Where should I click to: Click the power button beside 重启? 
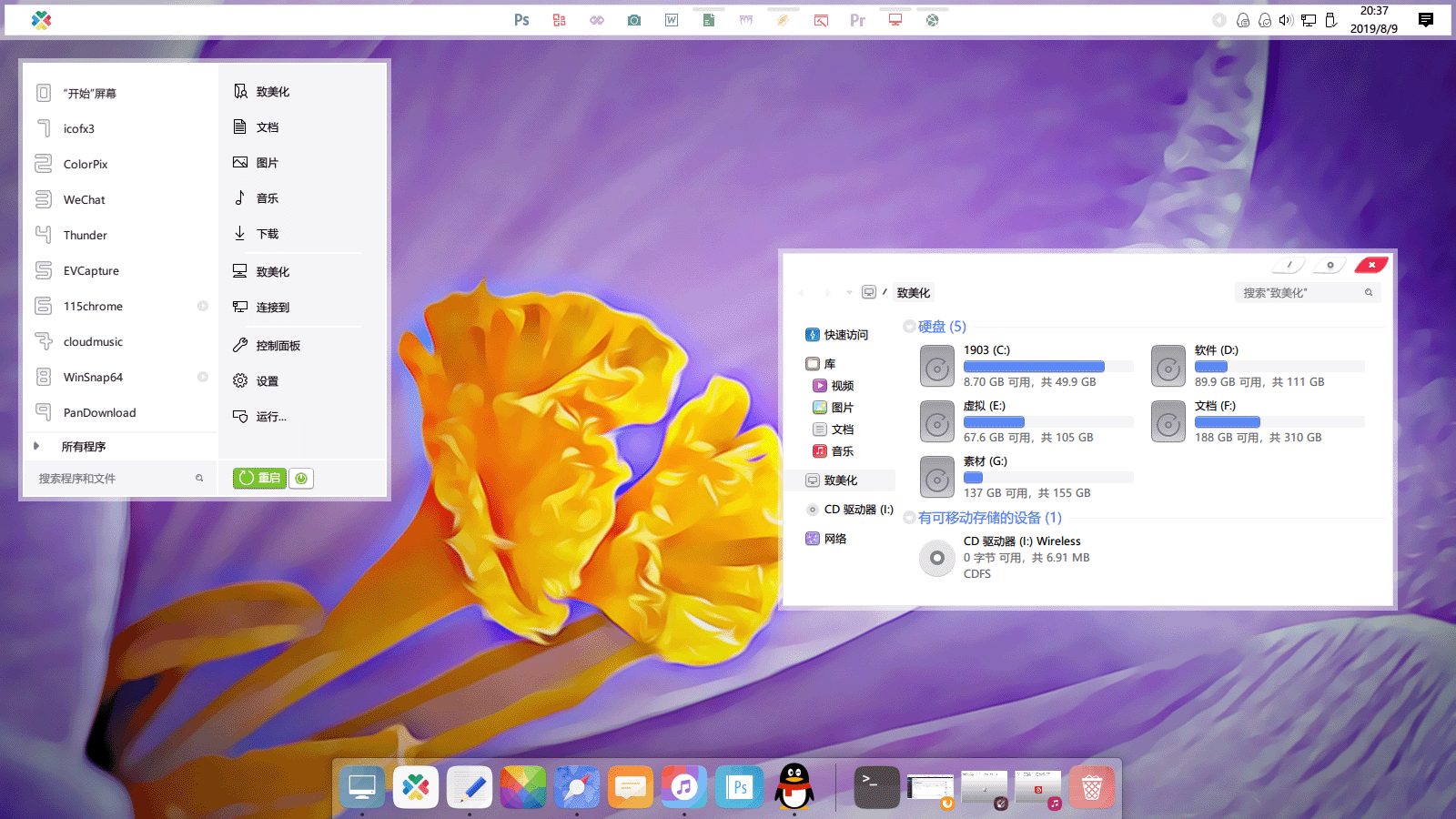[301, 479]
